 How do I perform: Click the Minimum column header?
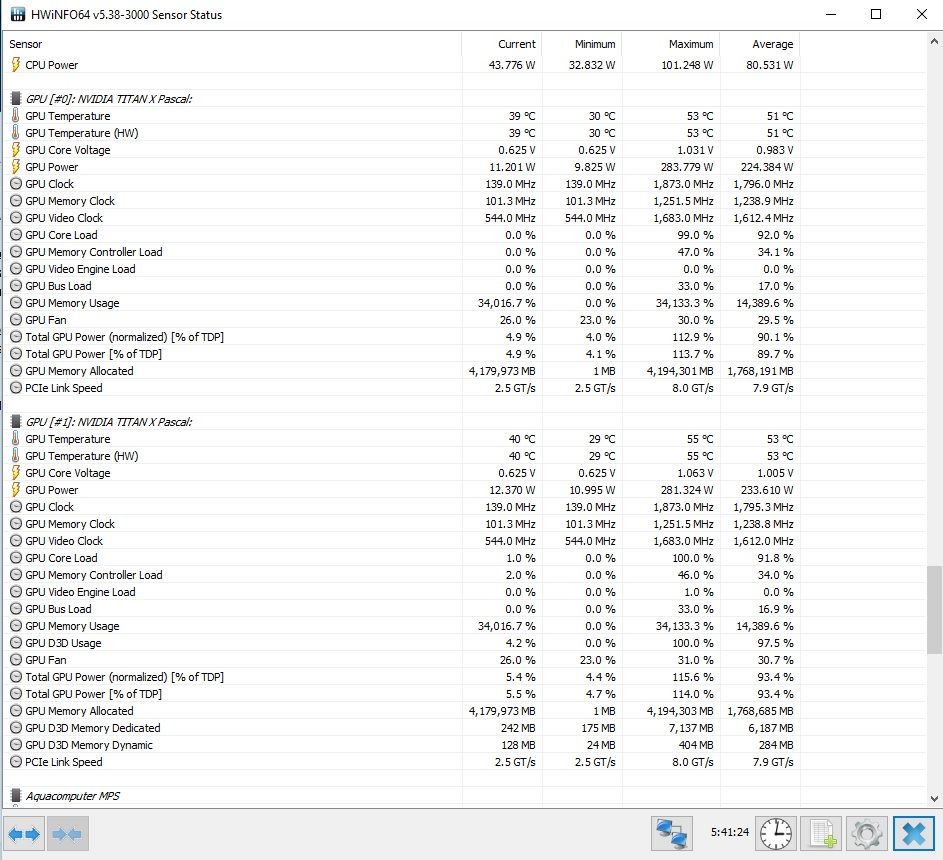pyautogui.click(x=595, y=44)
